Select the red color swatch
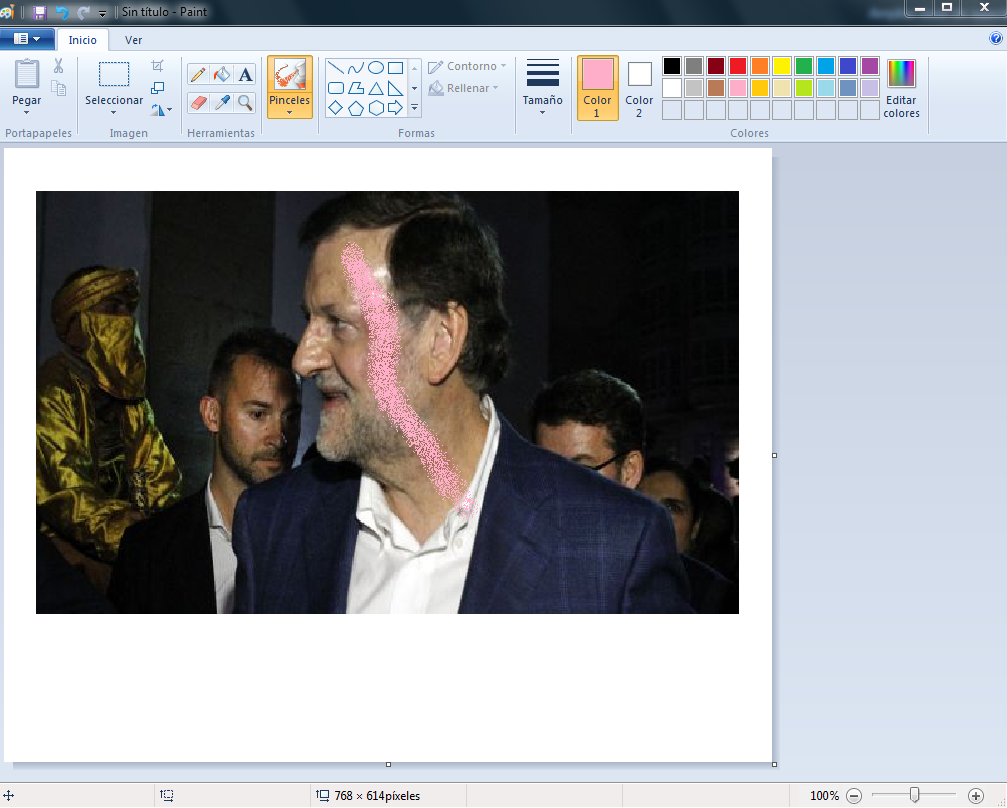The image size is (1007, 808). pyautogui.click(x=736, y=64)
